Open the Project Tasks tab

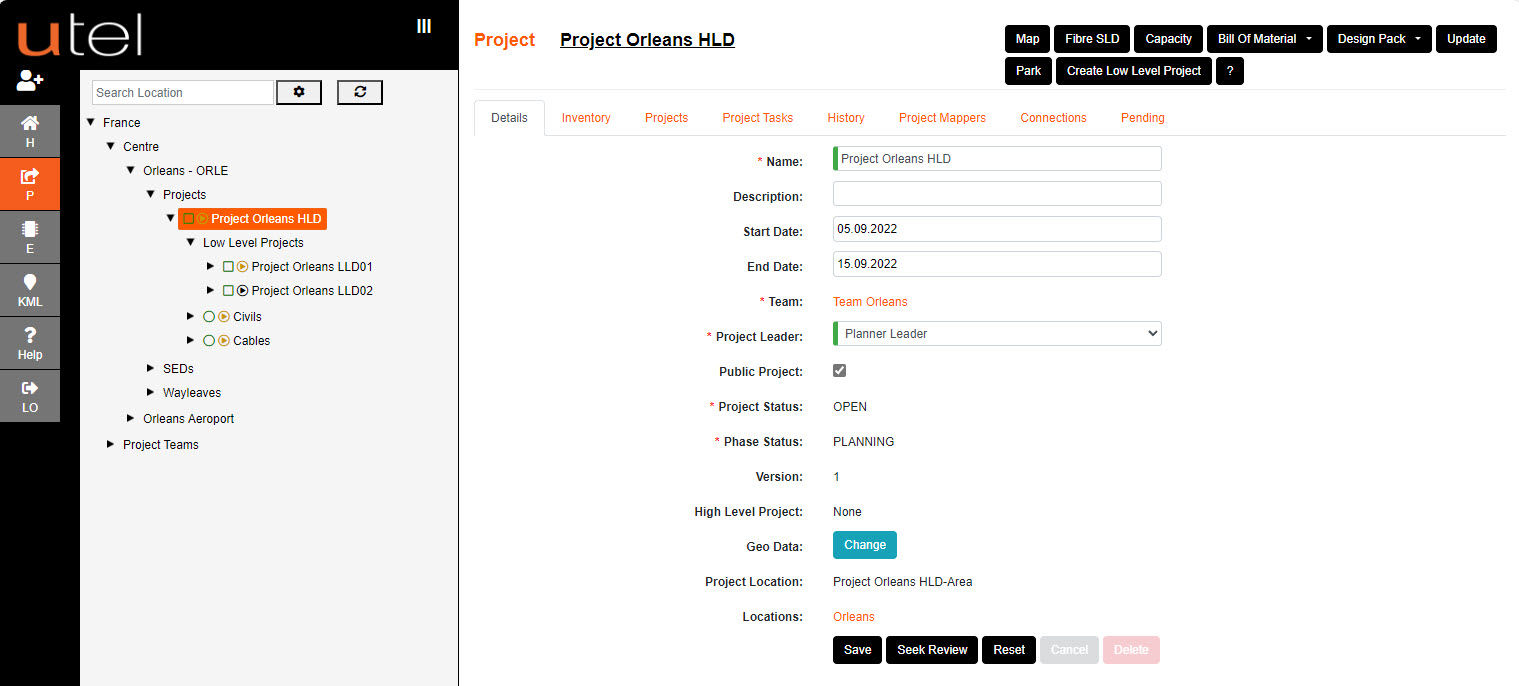(x=757, y=117)
